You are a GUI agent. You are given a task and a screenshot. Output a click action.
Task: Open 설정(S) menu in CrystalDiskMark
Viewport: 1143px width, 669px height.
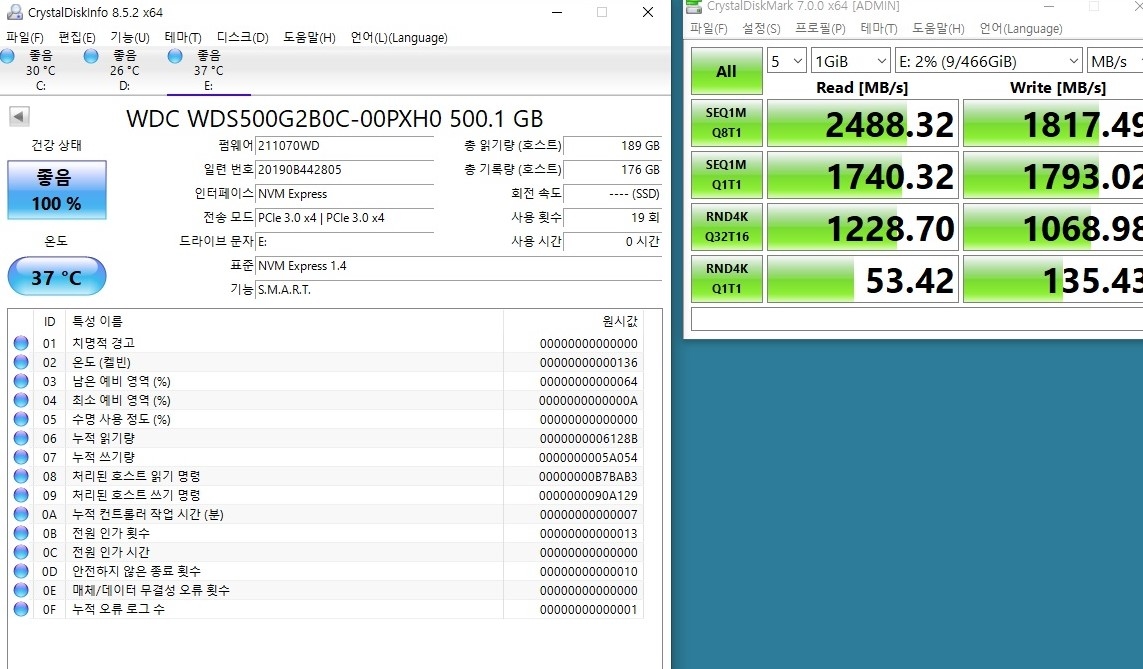pyautogui.click(x=761, y=28)
